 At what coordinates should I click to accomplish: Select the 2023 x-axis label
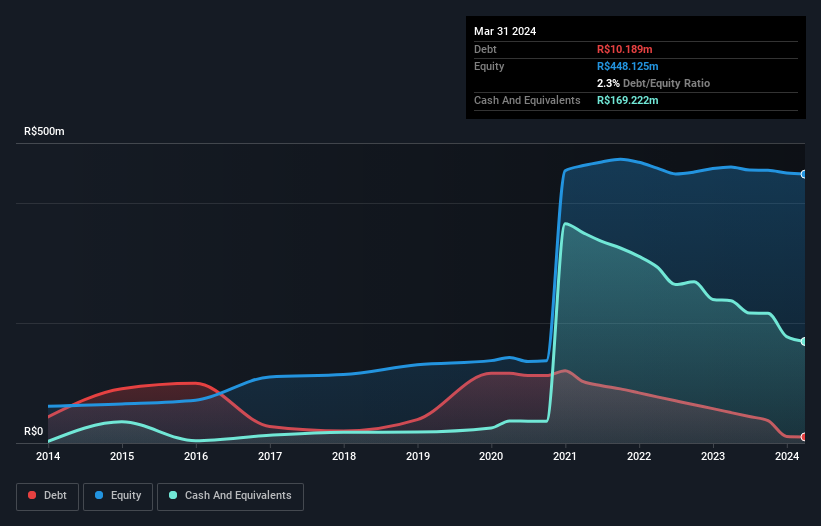coord(713,456)
